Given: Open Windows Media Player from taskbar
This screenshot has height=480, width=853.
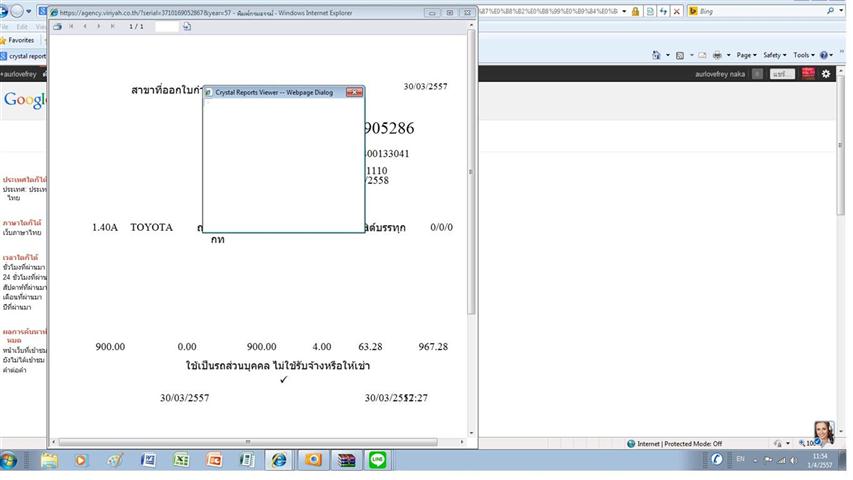Looking at the screenshot, I should [x=81, y=460].
